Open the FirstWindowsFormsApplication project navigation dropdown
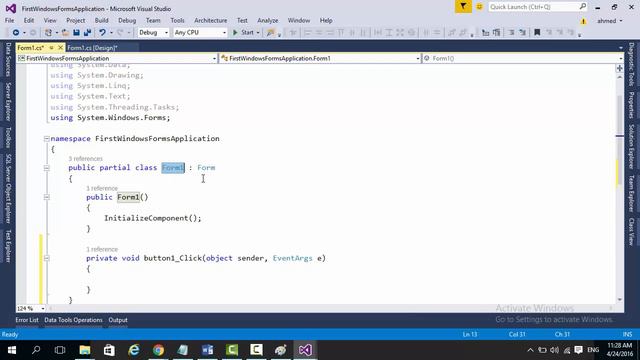This screenshot has width=640, height=360. (x=117, y=58)
